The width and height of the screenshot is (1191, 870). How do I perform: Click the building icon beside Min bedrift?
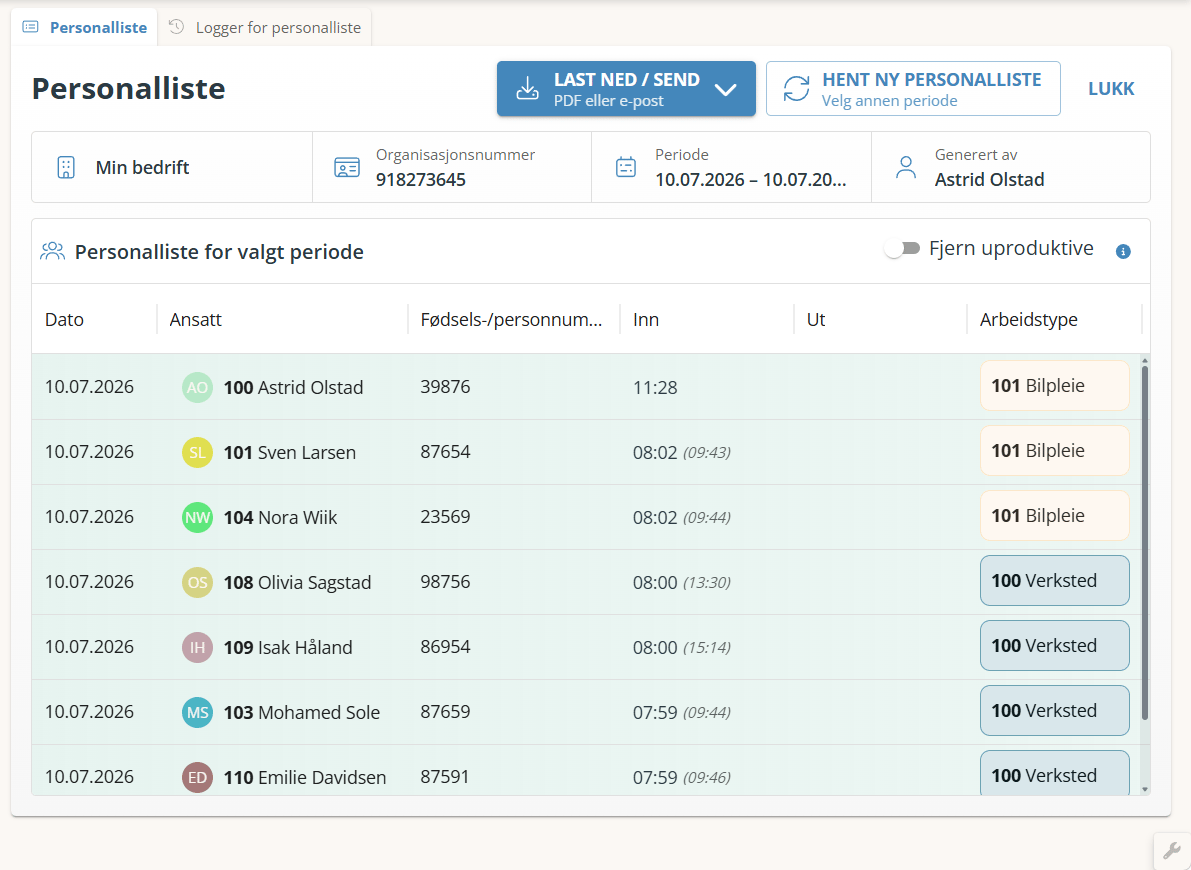(x=66, y=167)
